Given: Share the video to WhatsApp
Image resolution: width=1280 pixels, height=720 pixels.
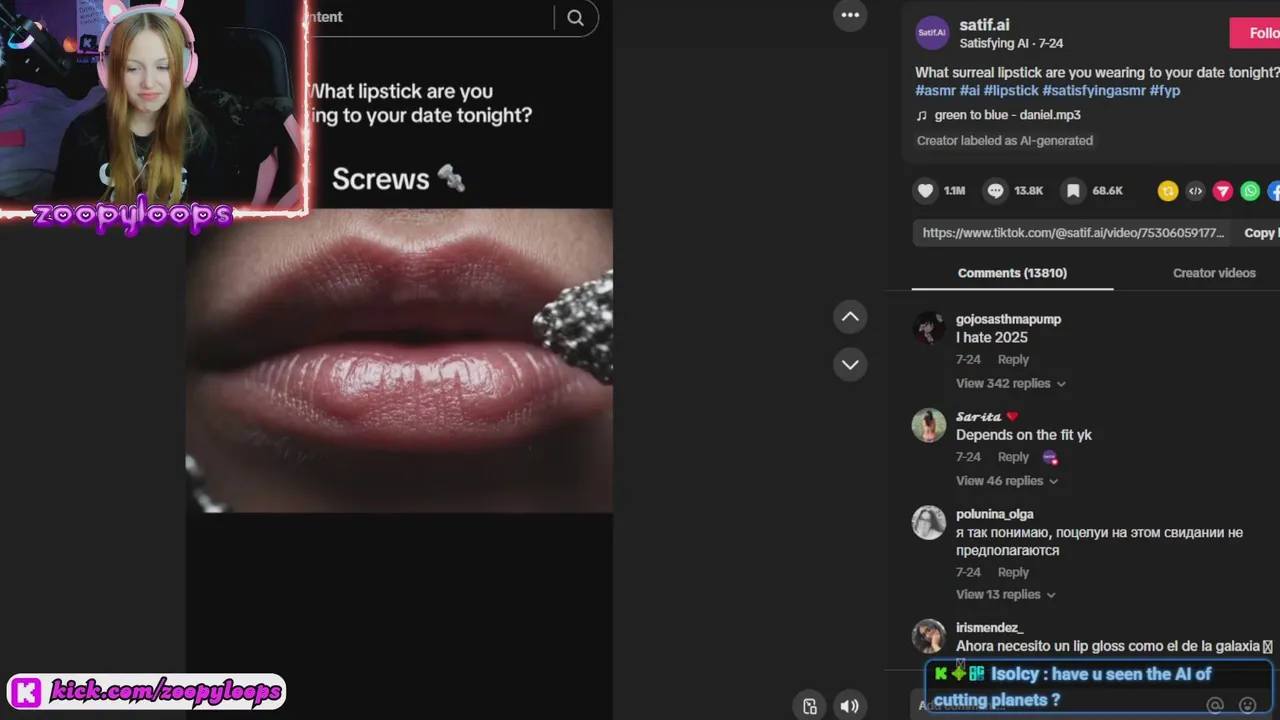Looking at the screenshot, I should pos(1250,191).
